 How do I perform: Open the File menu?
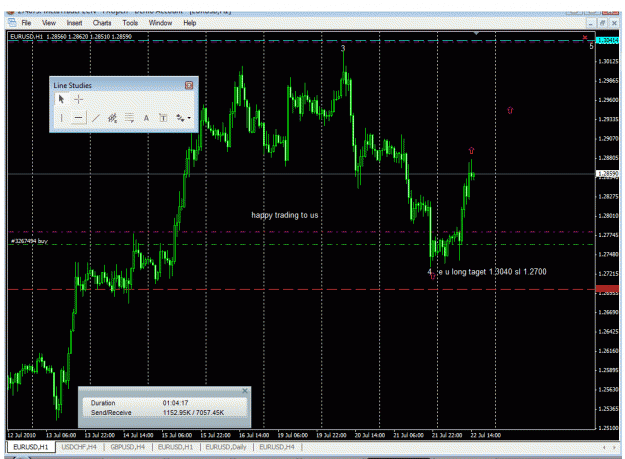(x=26, y=23)
